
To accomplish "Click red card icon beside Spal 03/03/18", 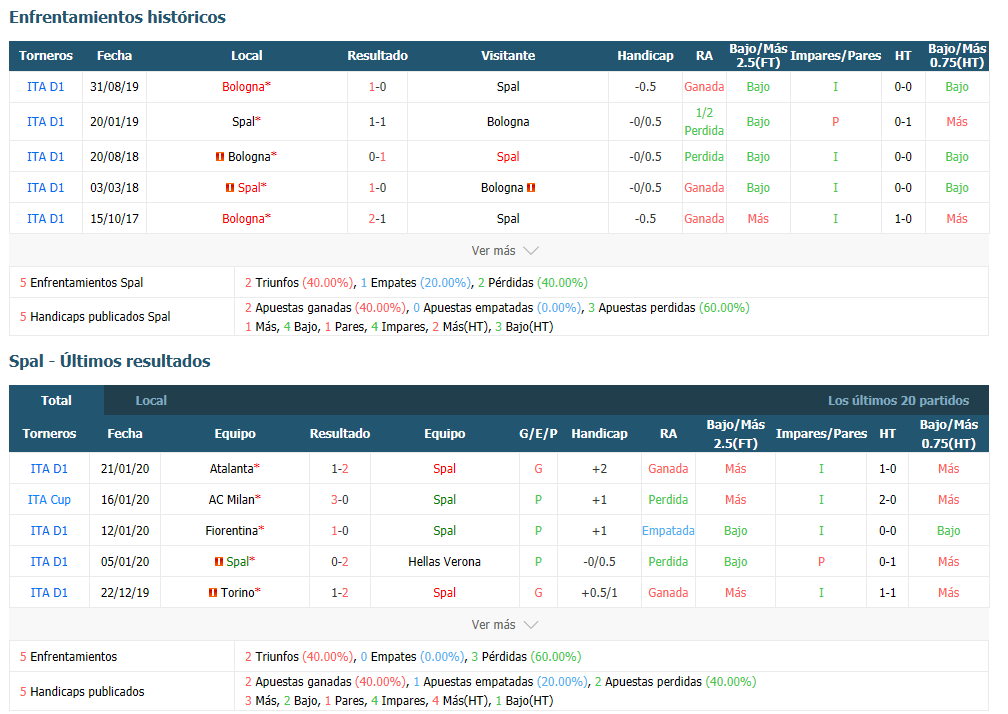I will 230,188.
